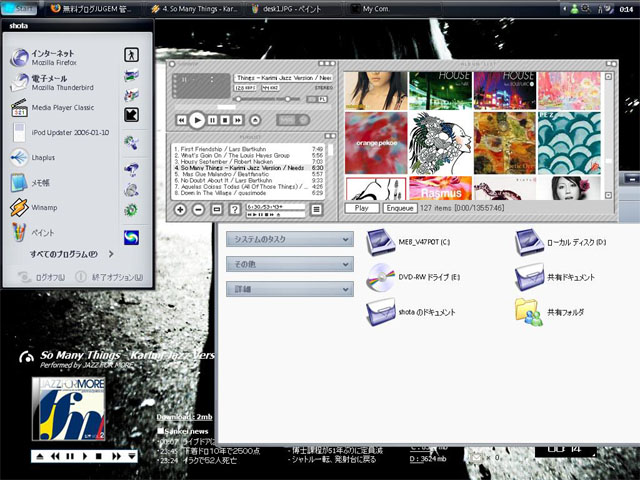Image resolution: width=640 pixels, height=480 pixels.
Task: Click the blue swirl icon beside ペイント
Action: (131, 238)
